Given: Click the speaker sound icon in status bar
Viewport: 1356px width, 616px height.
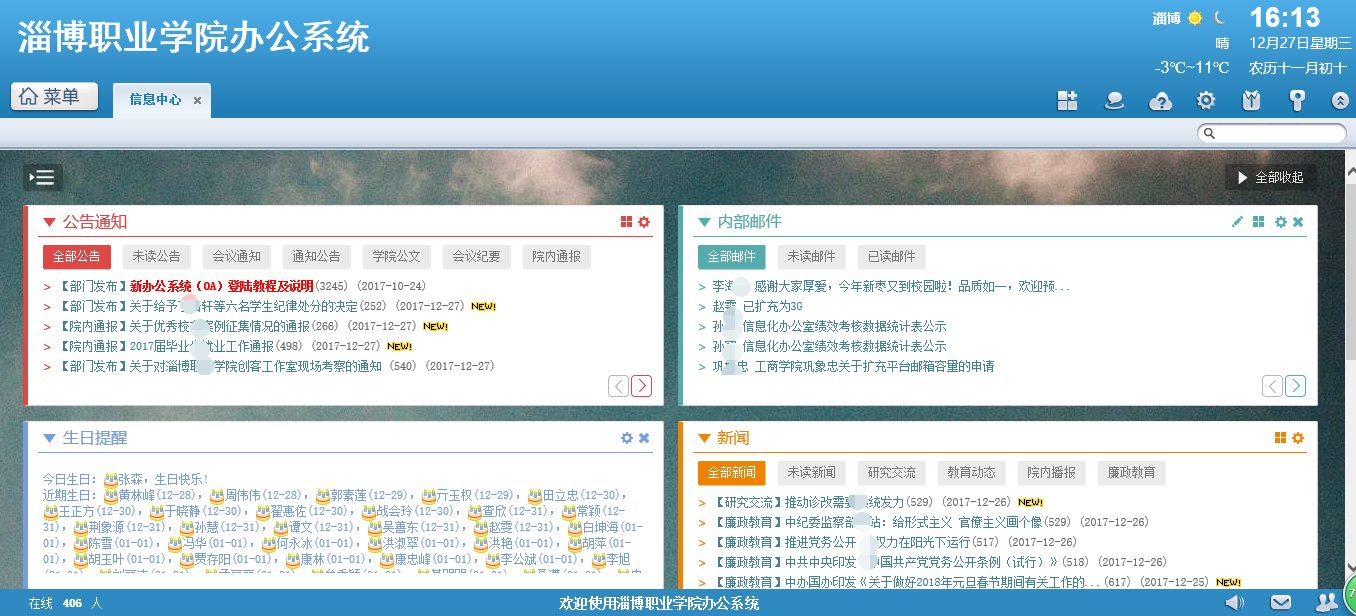Looking at the screenshot, I should pos(1235,602).
